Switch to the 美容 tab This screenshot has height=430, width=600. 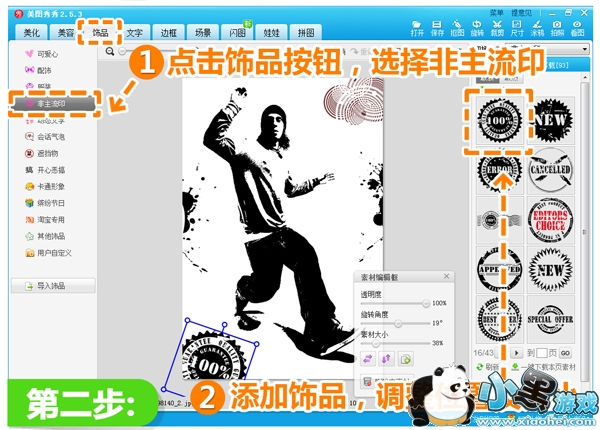pyautogui.click(x=66, y=33)
